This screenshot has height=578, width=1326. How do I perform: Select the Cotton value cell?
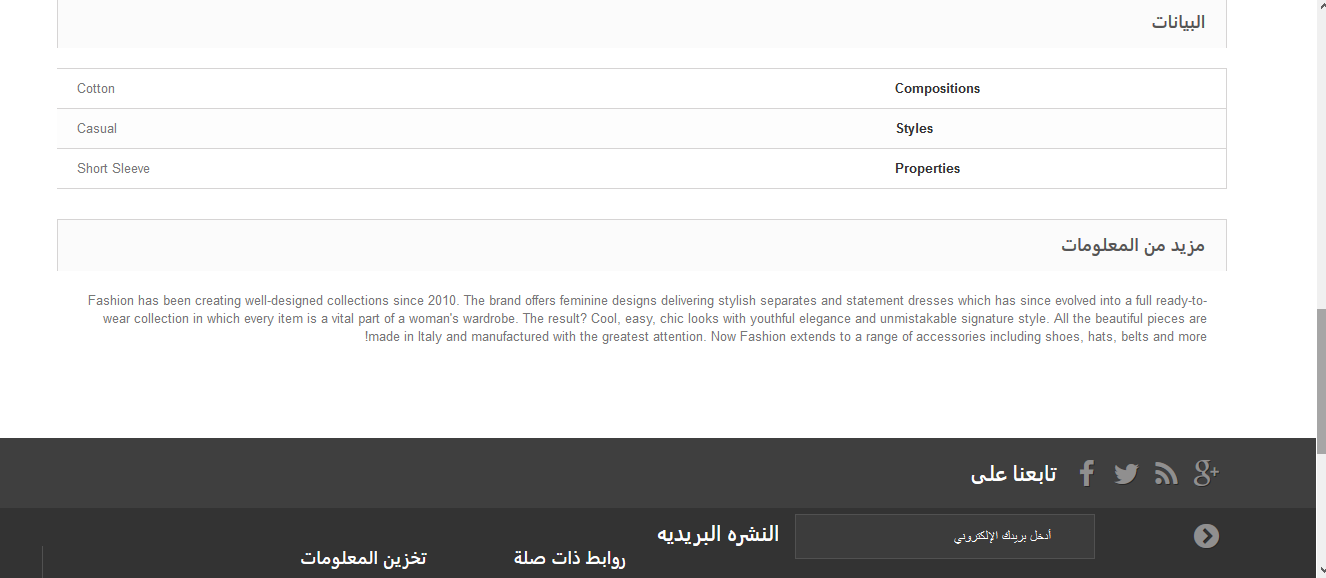coord(96,89)
